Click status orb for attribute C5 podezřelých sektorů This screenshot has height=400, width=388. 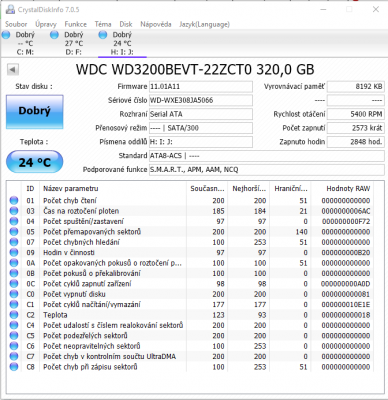coord(14,336)
